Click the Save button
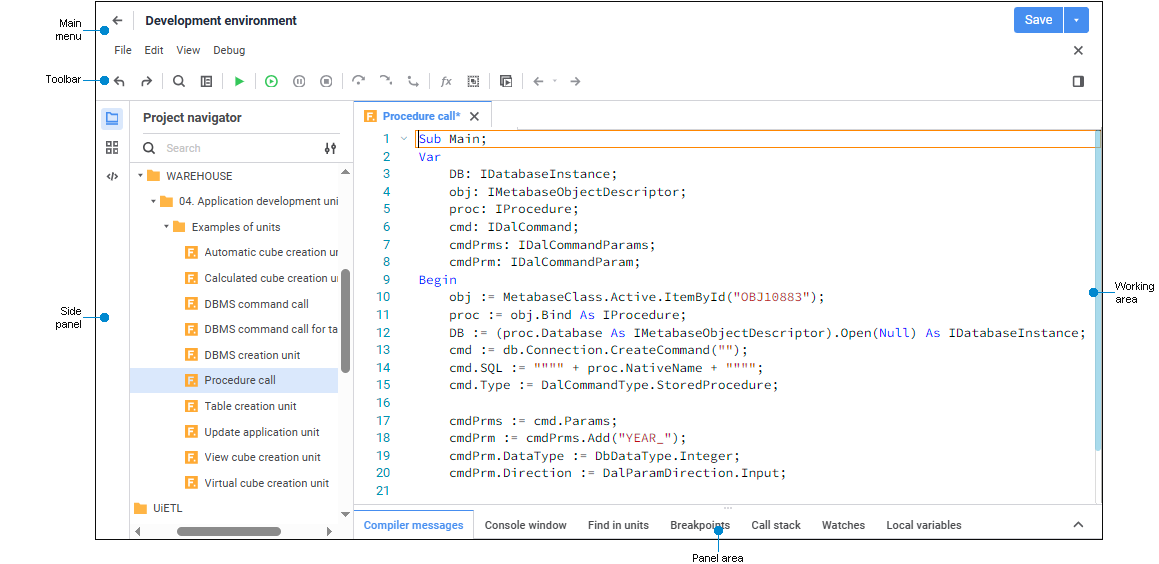This screenshot has height=564, width=1159. point(1038,20)
